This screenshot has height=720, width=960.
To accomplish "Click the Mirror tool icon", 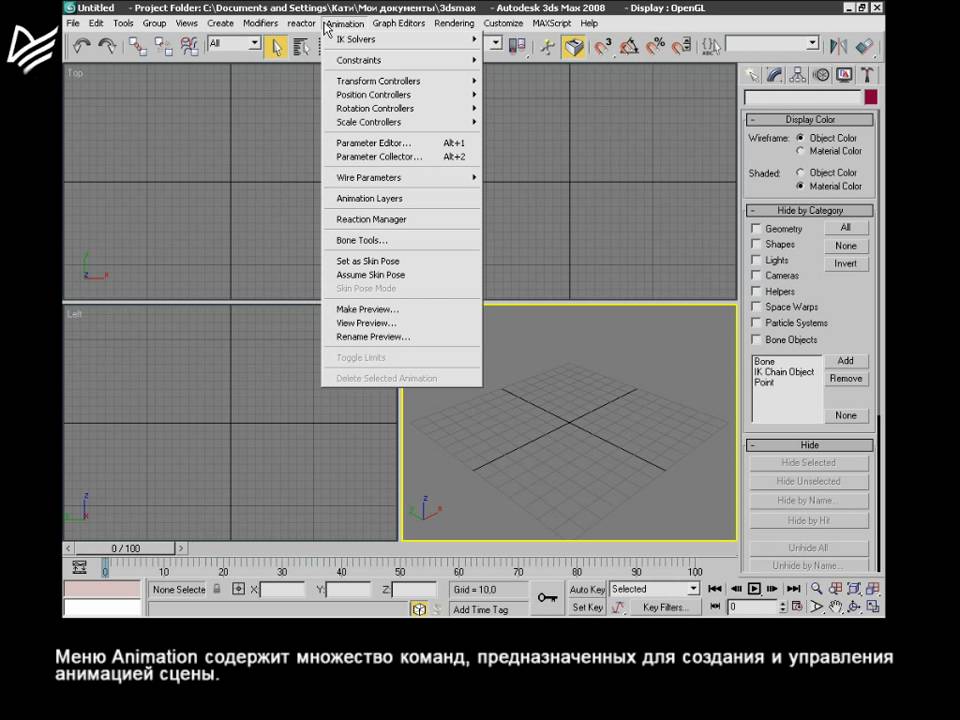I will 838,47.
